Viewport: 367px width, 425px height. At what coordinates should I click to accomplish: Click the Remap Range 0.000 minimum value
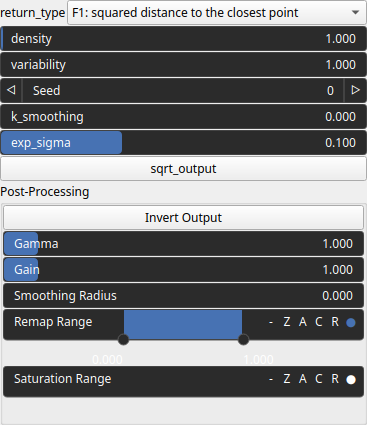coord(107,360)
